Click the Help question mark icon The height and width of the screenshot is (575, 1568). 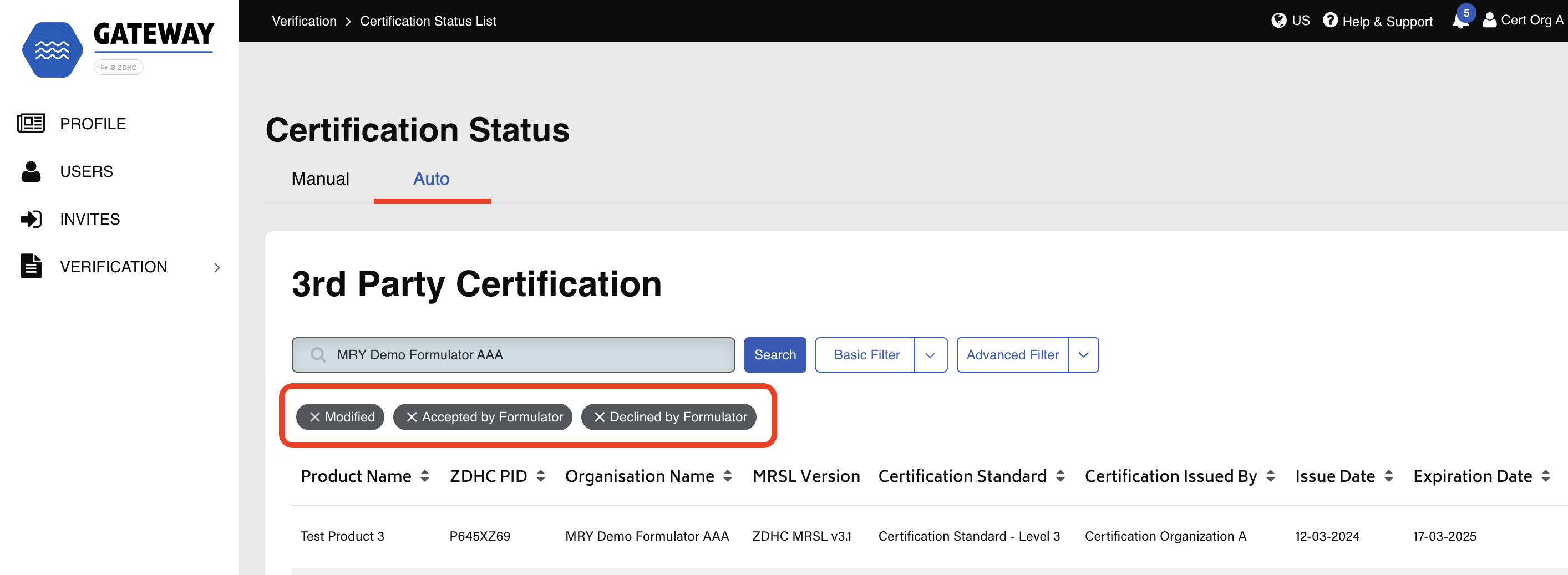[1331, 21]
